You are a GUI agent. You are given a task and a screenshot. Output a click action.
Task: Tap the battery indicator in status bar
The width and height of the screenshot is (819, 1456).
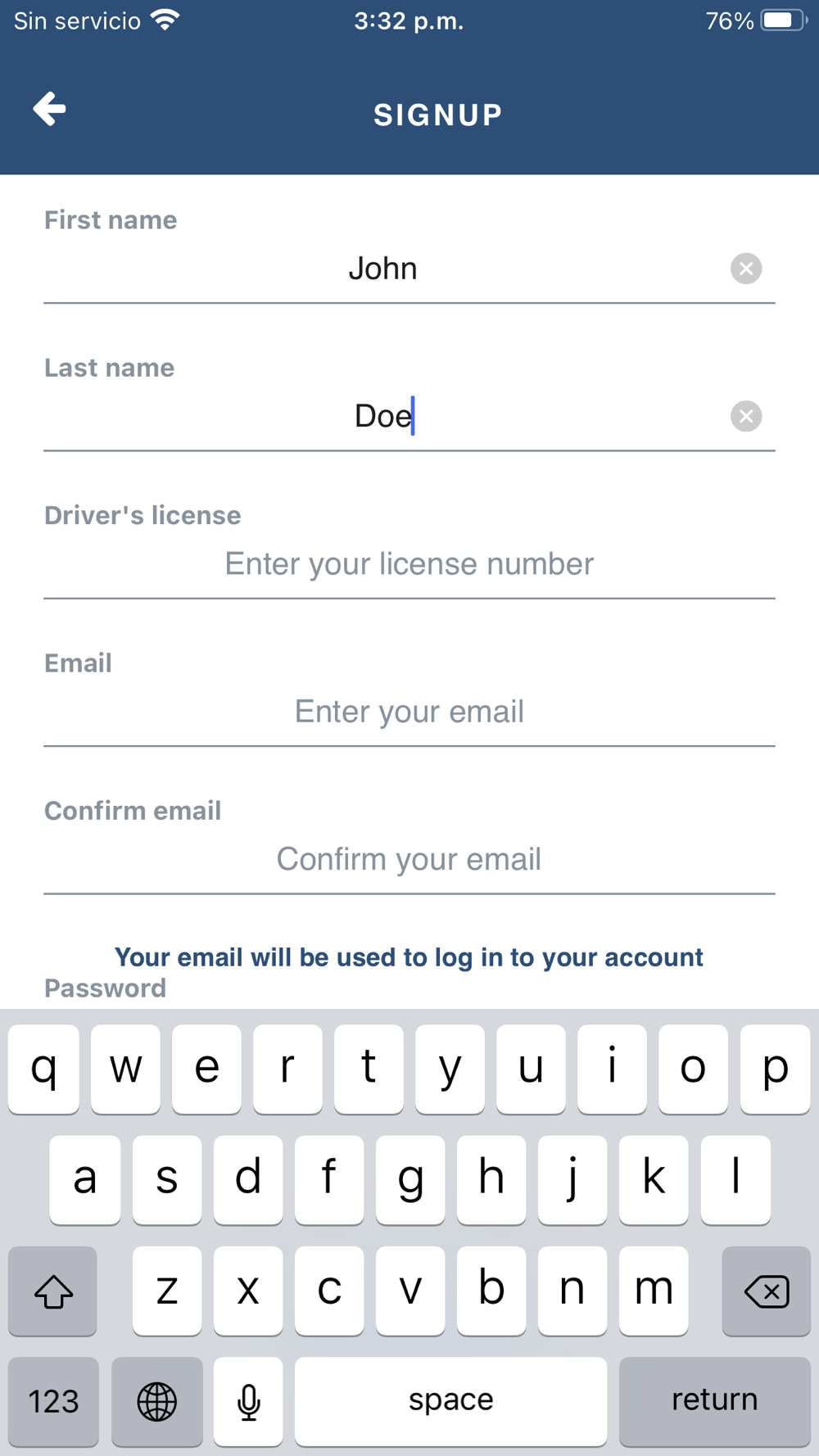tap(784, 20)
